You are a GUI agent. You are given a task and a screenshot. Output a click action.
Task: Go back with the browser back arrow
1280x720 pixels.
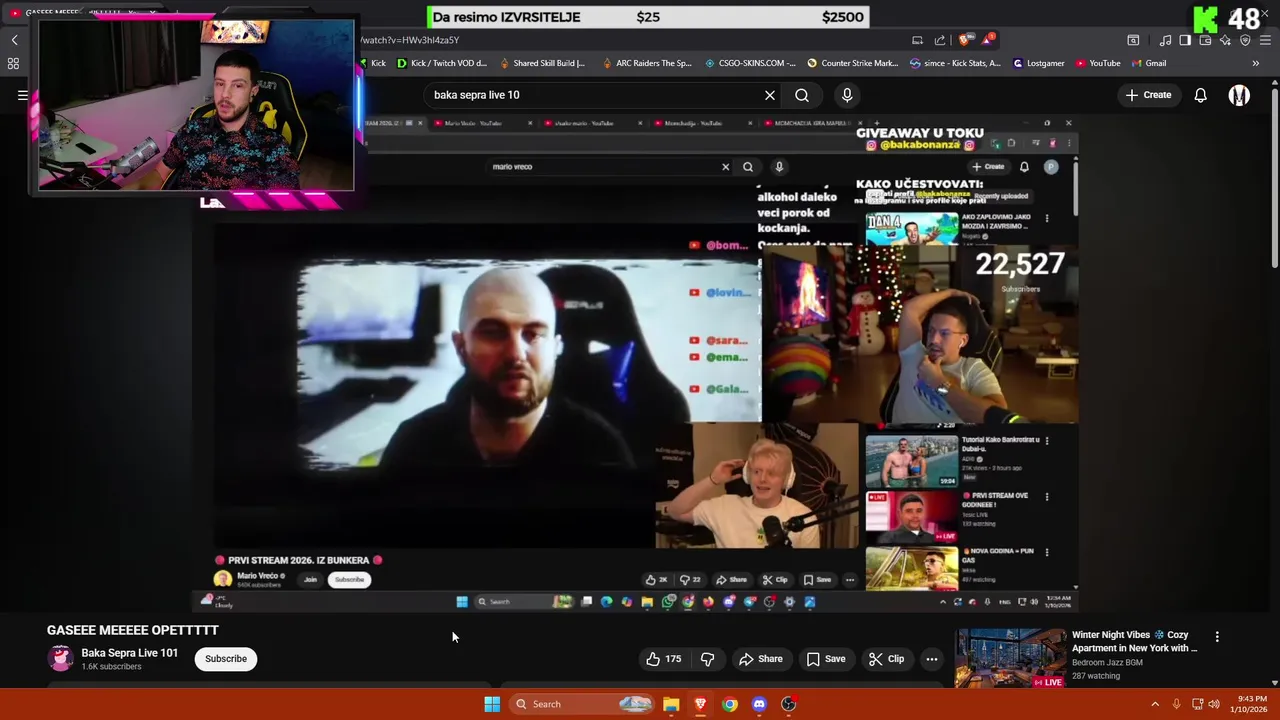pyautogui.click(x=14, y=40)
